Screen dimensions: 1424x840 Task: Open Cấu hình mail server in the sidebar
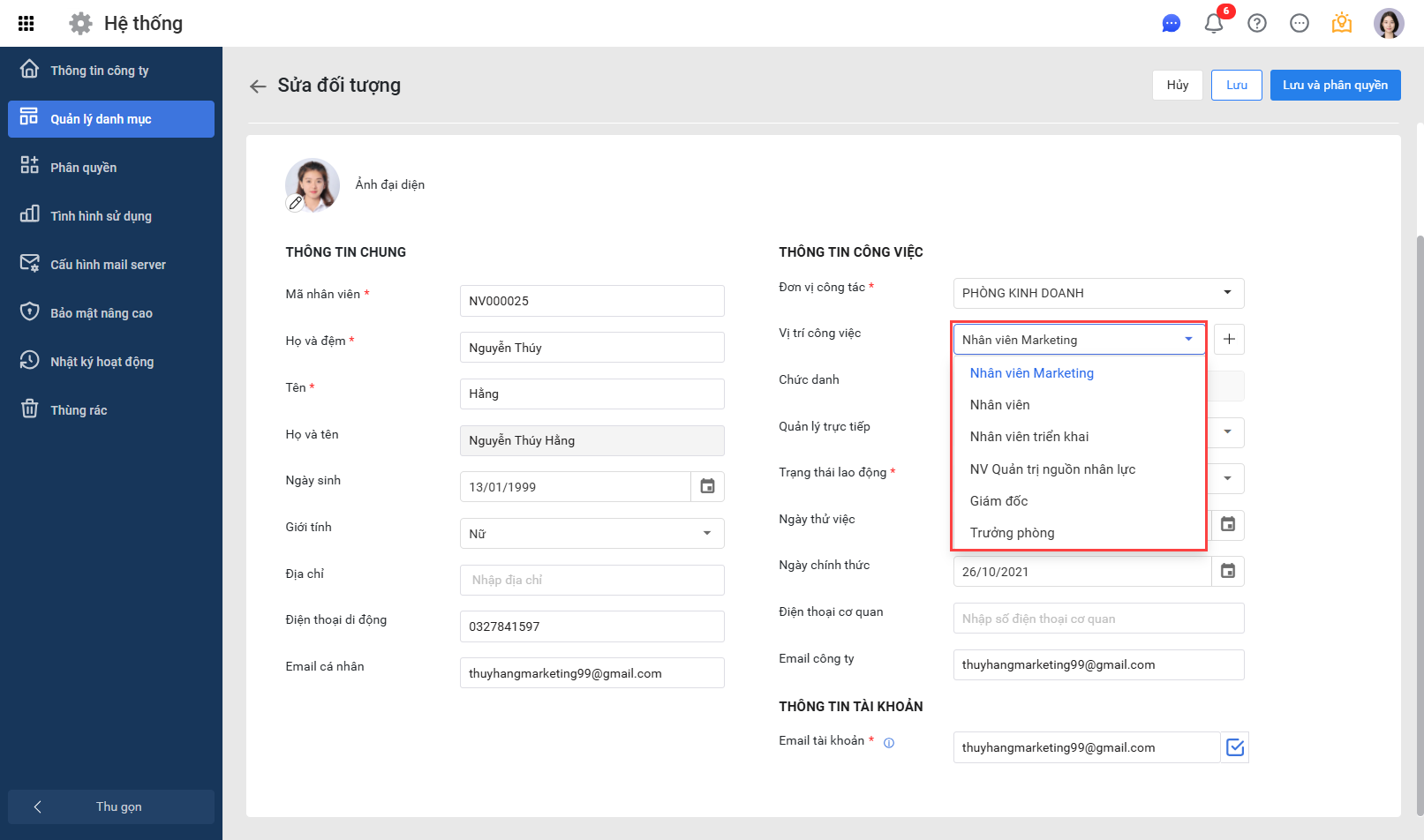pyautogui.click(x=111, y=265)
